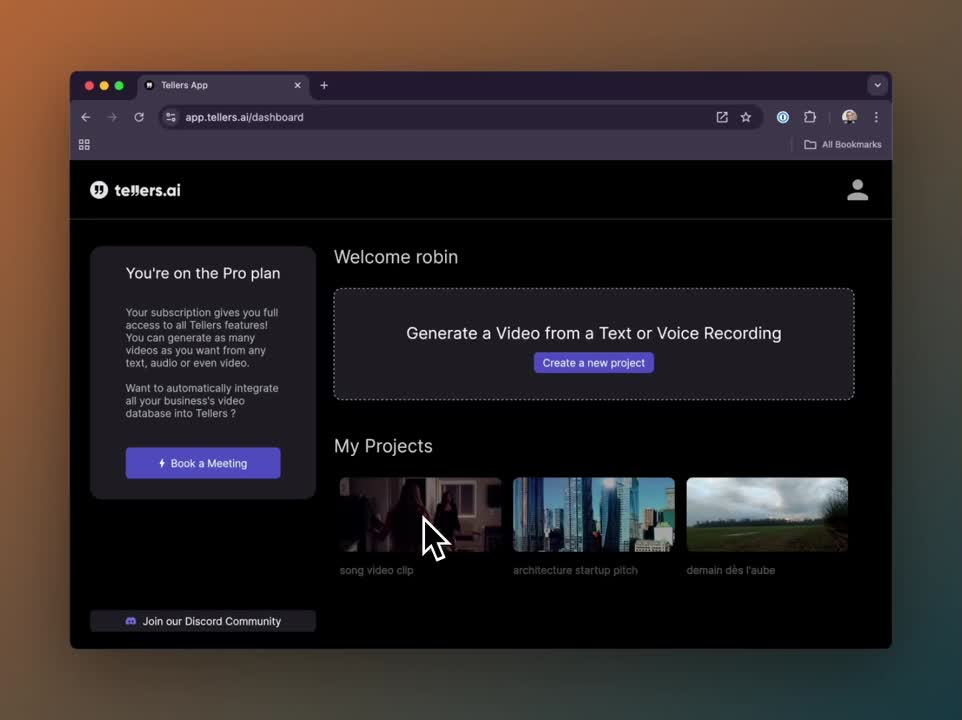The height and width of the screenshot is (720, 962).
Task: View site information icon in address bar
Action: (x=171, y=117)
